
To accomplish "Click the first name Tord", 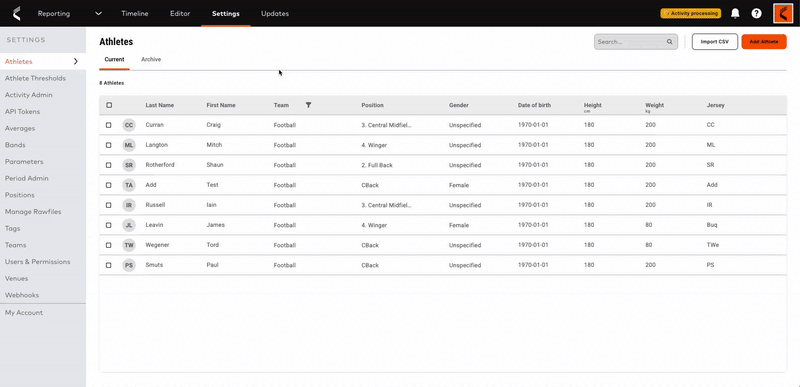I will click(x=213, y=245).
